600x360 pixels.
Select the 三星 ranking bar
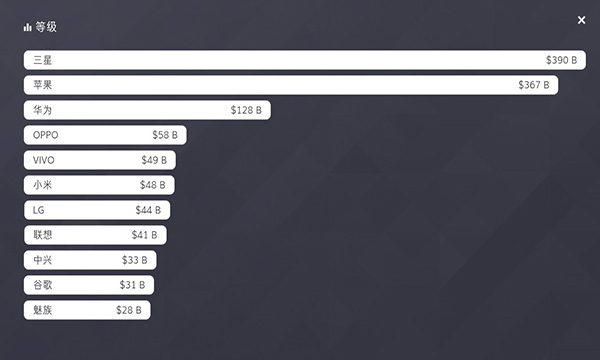(305, 60)
